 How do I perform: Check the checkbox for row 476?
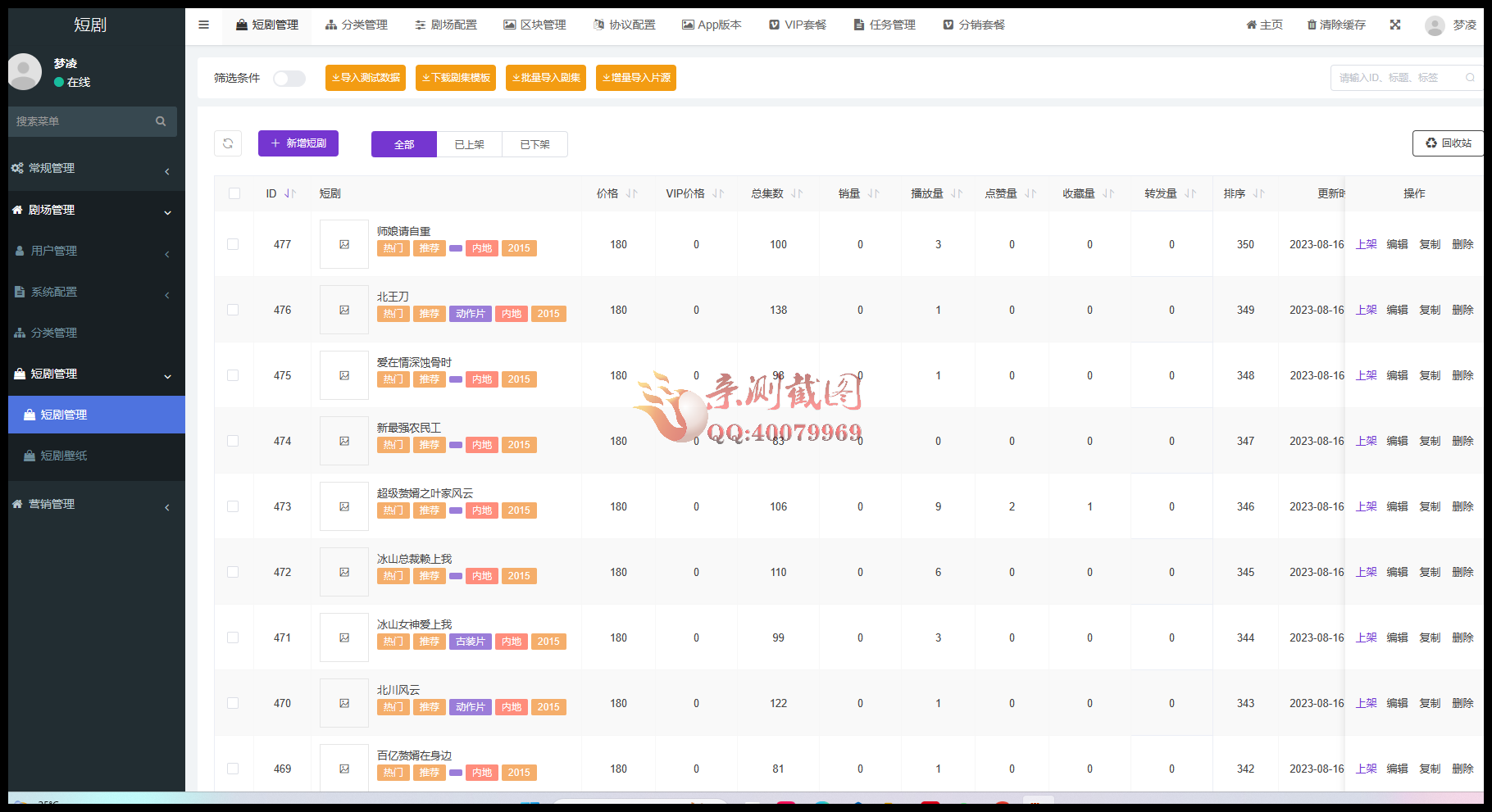click(233, 310)
